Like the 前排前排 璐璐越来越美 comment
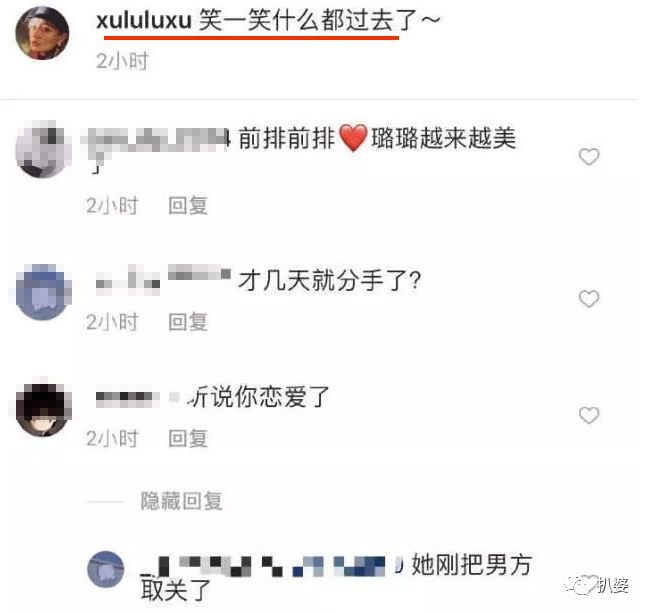The image size is (649, 614). coord(589,157)
